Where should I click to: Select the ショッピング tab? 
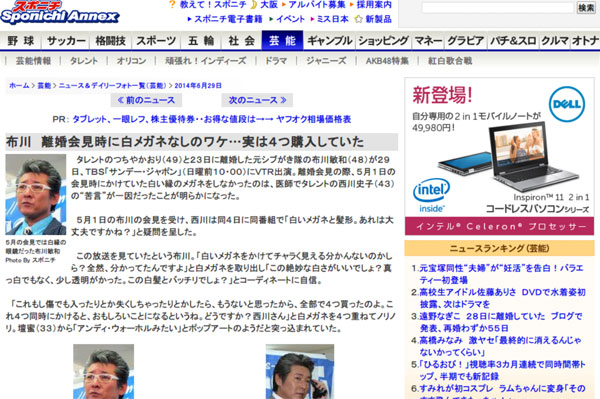click(x=383, y=41)
